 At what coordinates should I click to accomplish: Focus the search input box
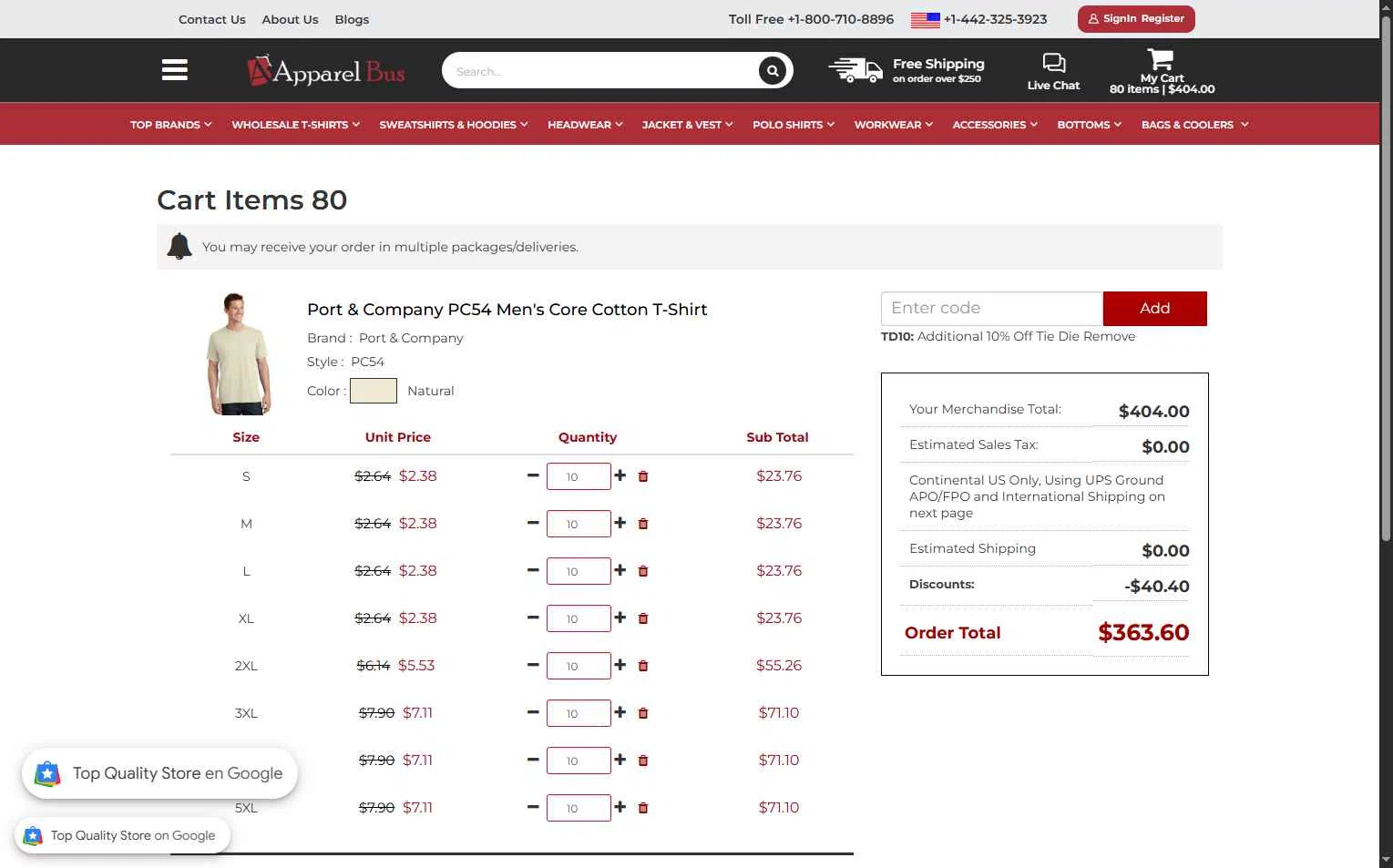(x=601, y=71)
